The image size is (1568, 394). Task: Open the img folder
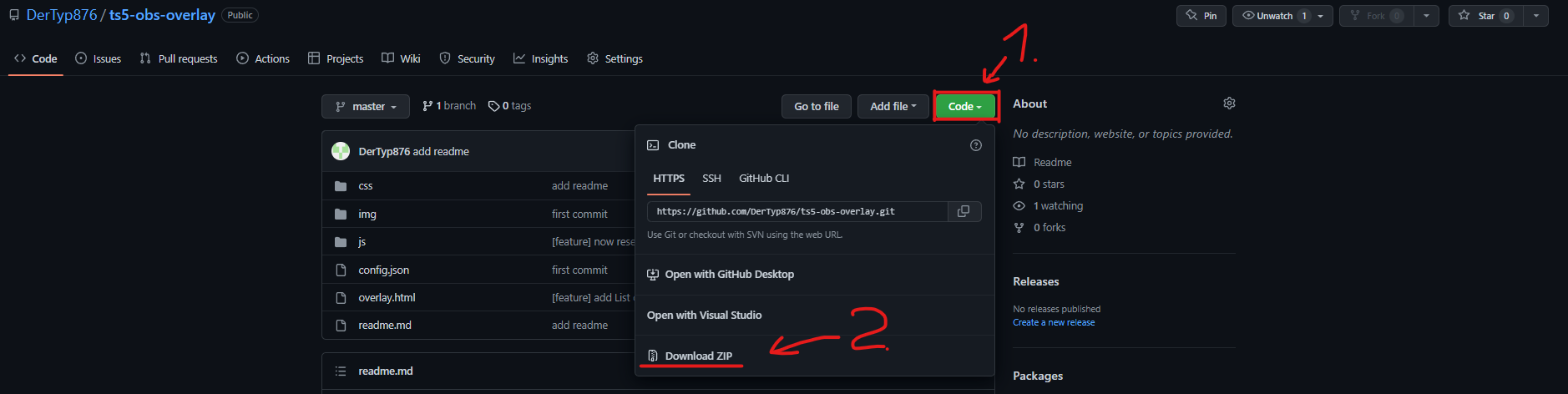[367, 215]
